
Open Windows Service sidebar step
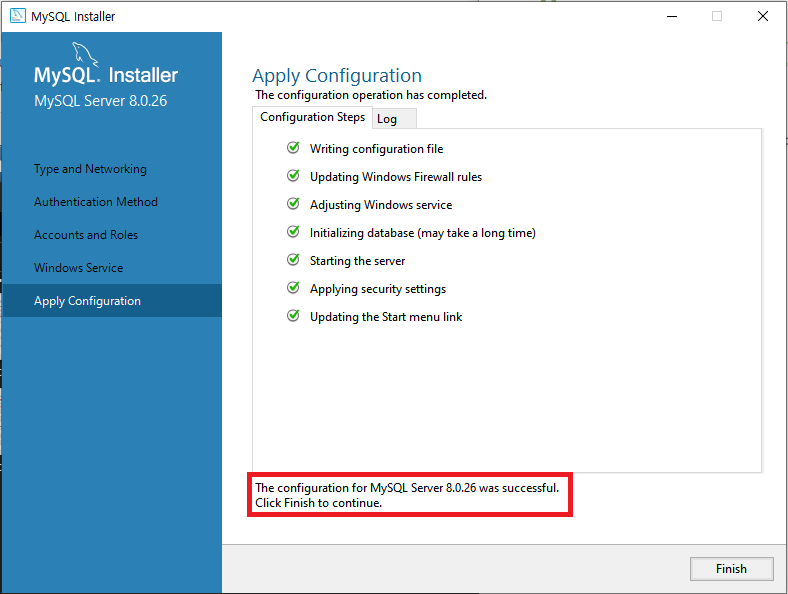[78, 268]
